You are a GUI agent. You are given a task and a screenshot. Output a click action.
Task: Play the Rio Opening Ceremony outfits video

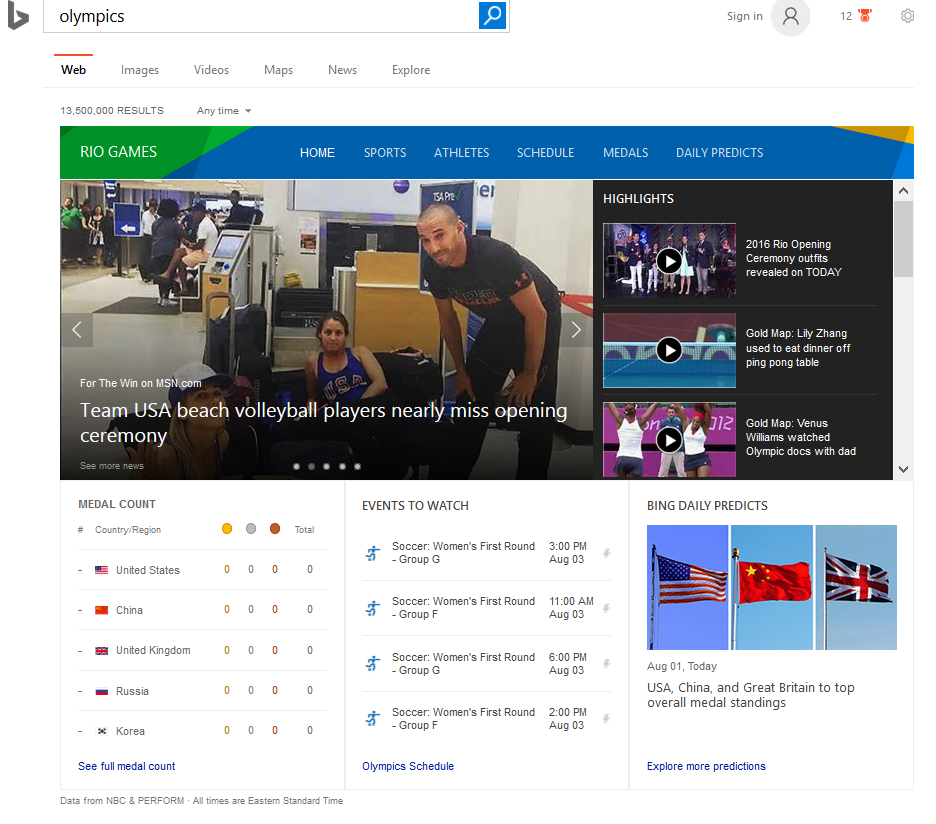[669, 261]
